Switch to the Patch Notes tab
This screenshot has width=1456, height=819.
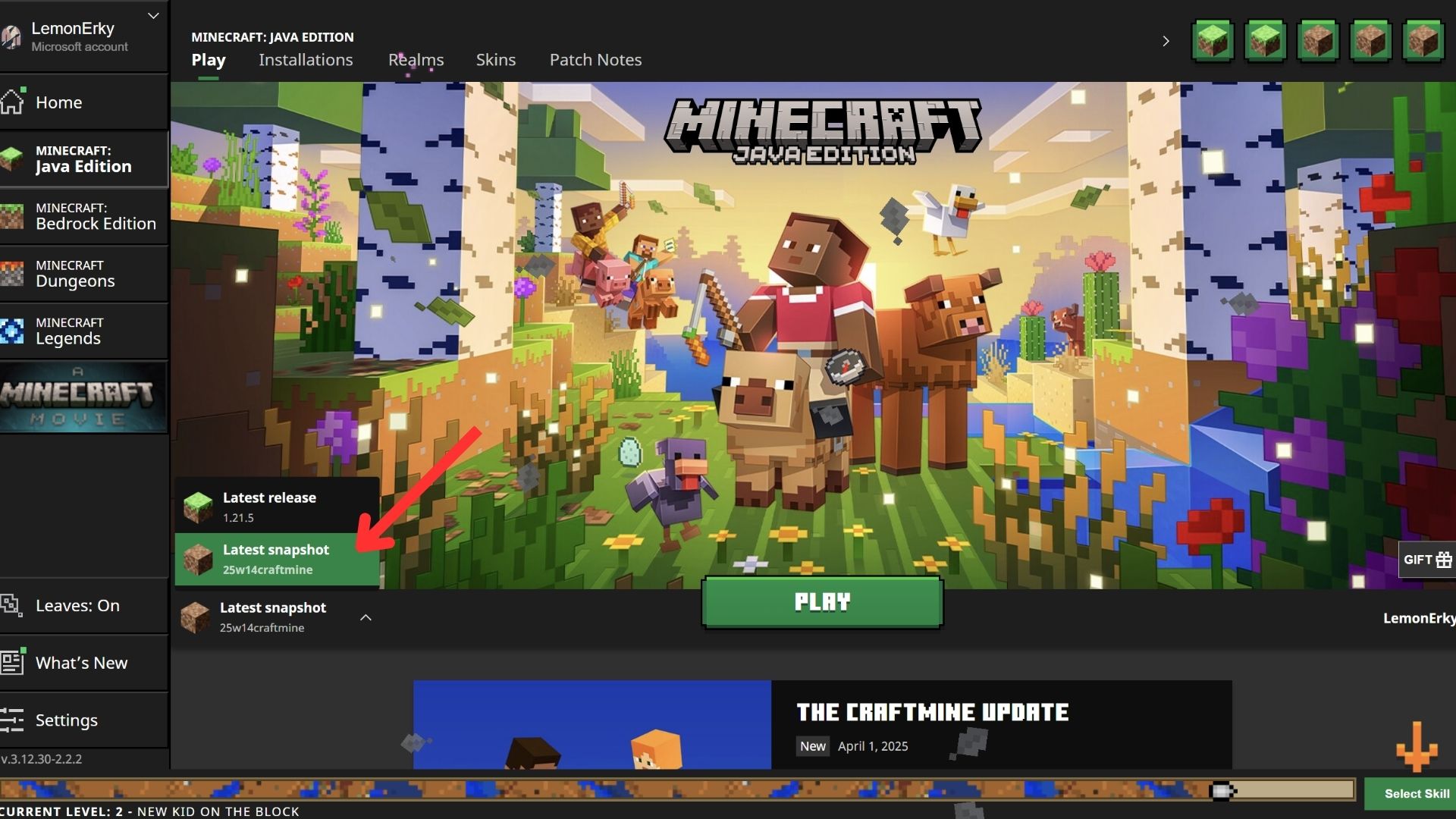click(595, 60)
